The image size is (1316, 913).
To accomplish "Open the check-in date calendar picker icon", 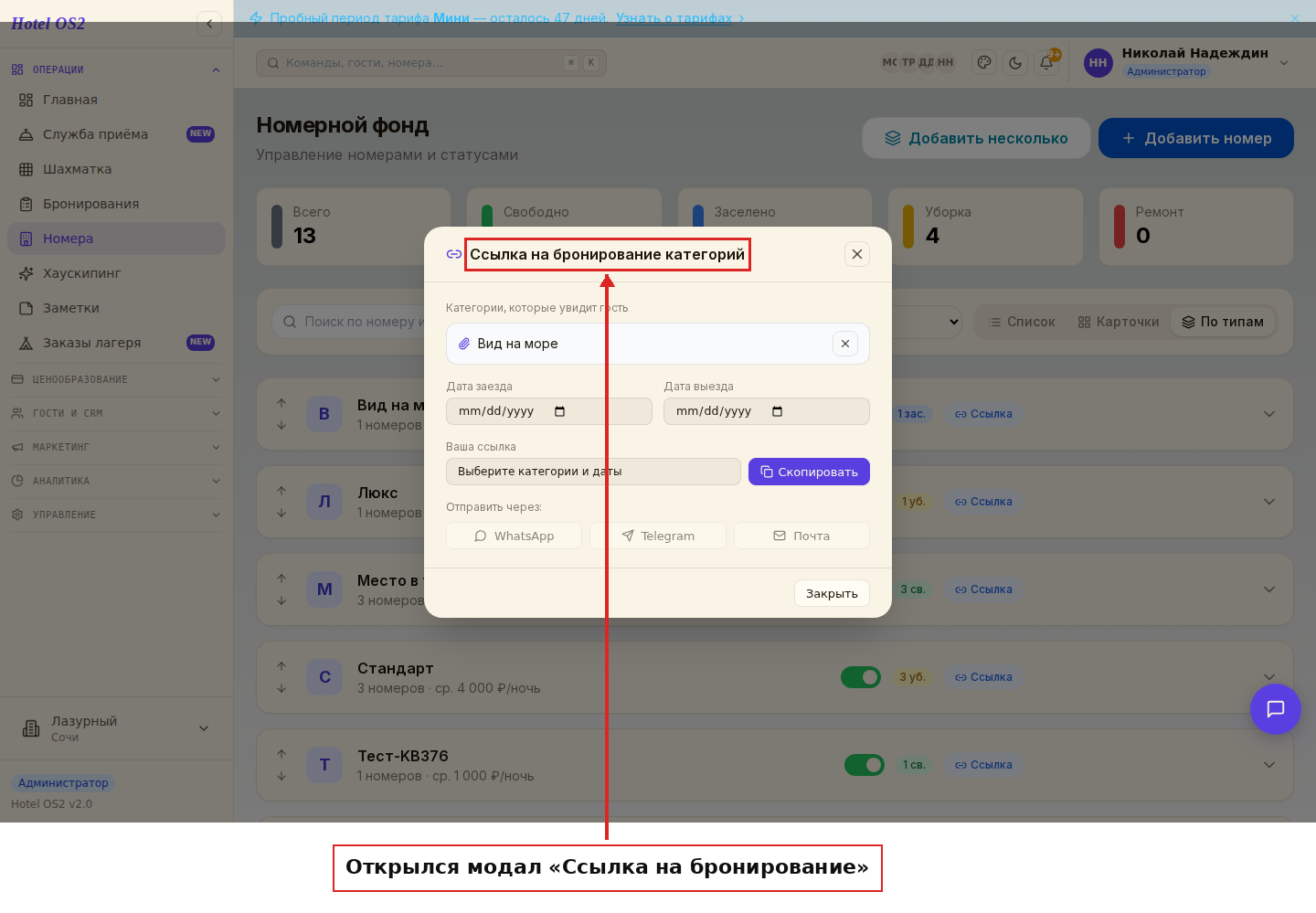I will (560, 411).
